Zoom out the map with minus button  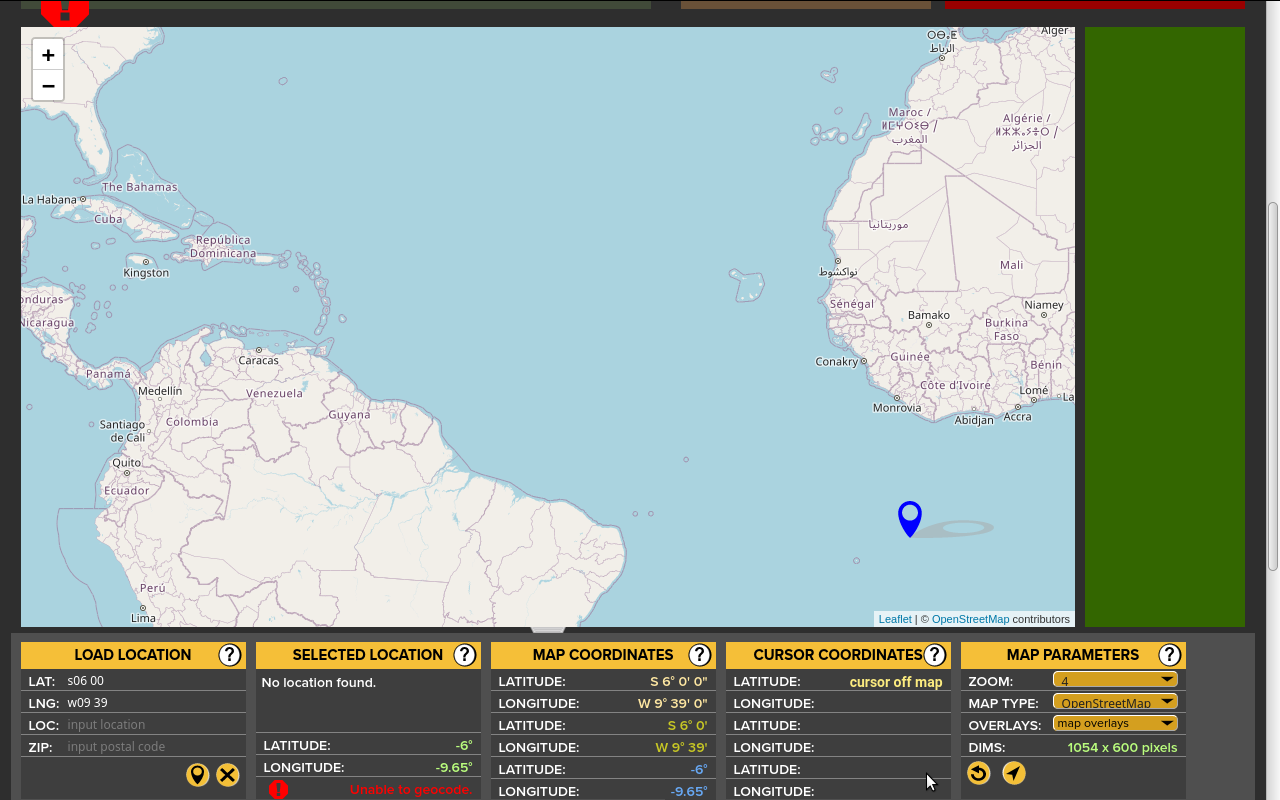(48, 86)
